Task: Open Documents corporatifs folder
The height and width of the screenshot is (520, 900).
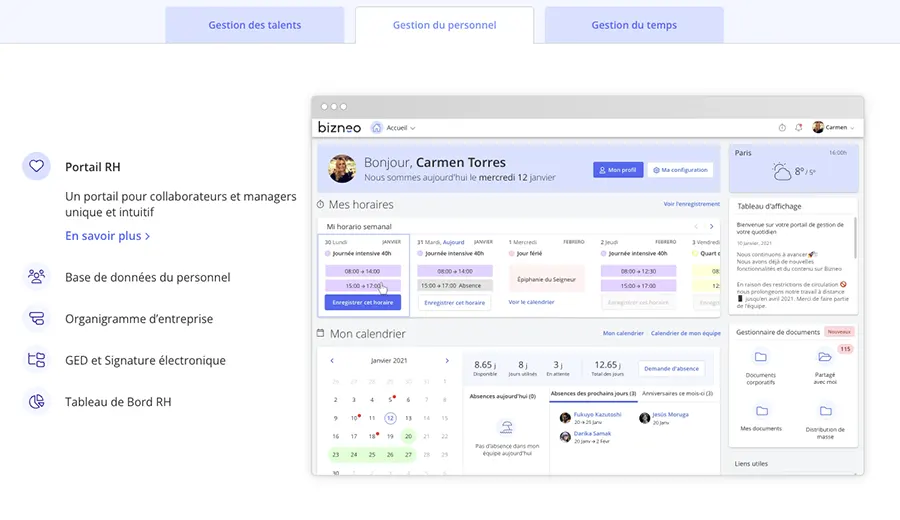Action: [761, 367]
